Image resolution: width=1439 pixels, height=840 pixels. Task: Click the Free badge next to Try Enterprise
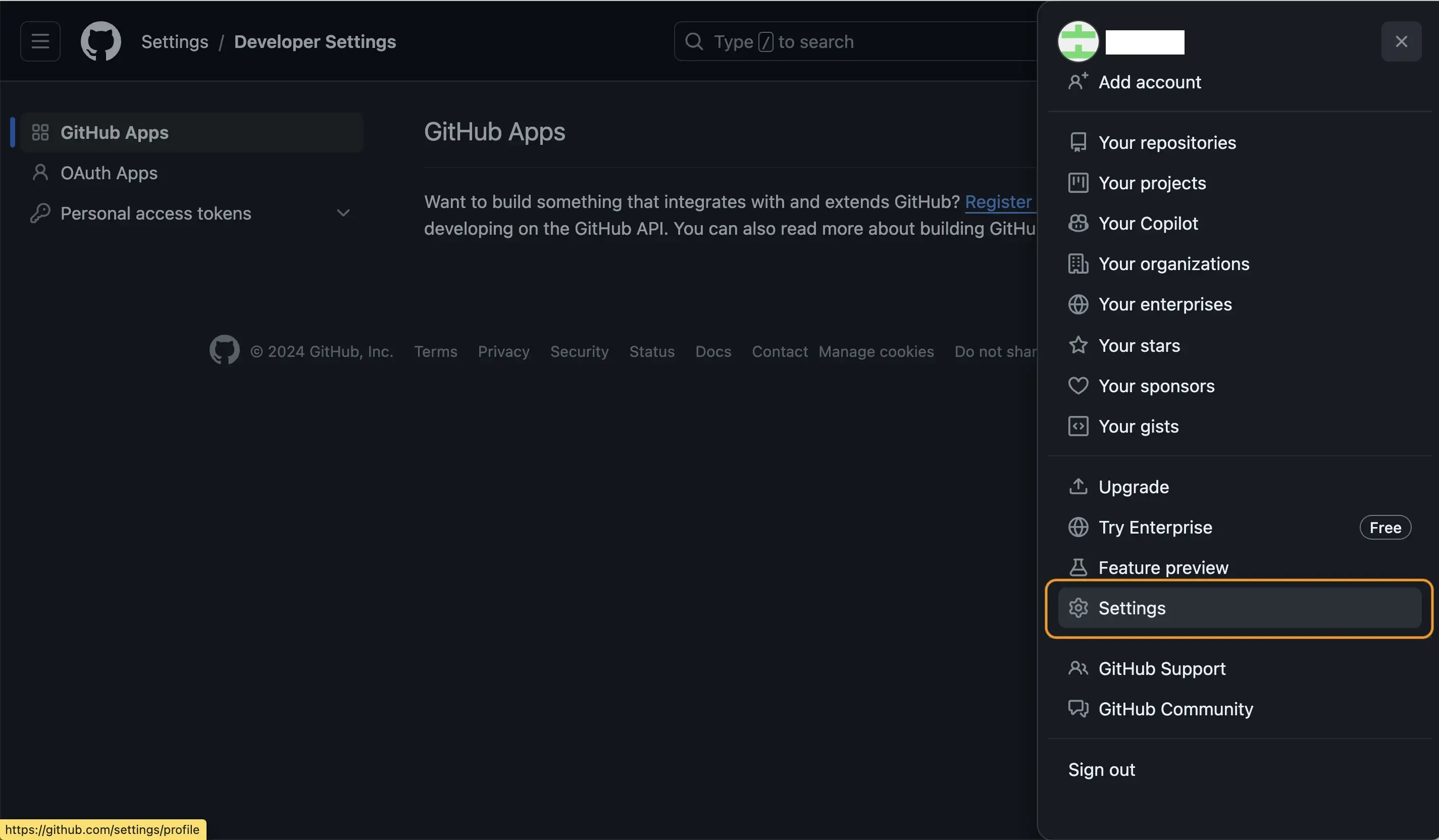(x=1385, y=527)
